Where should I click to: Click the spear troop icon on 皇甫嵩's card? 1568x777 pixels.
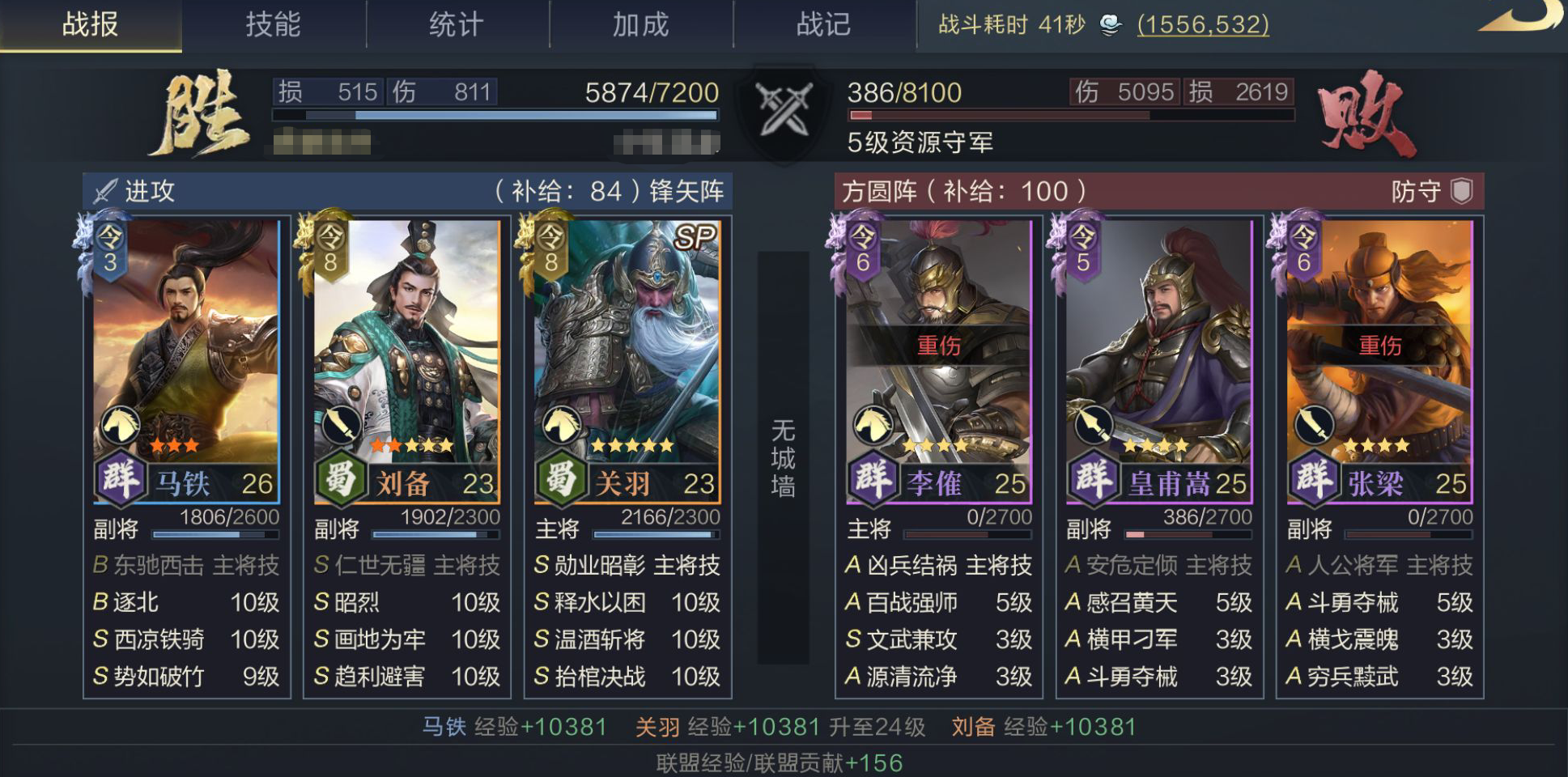pos(1092,425)
